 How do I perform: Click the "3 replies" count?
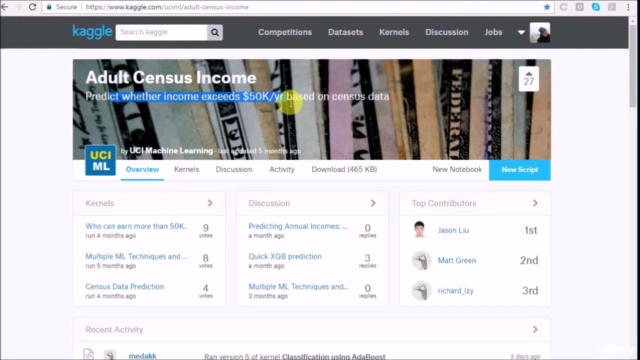[x=367, y=260]
